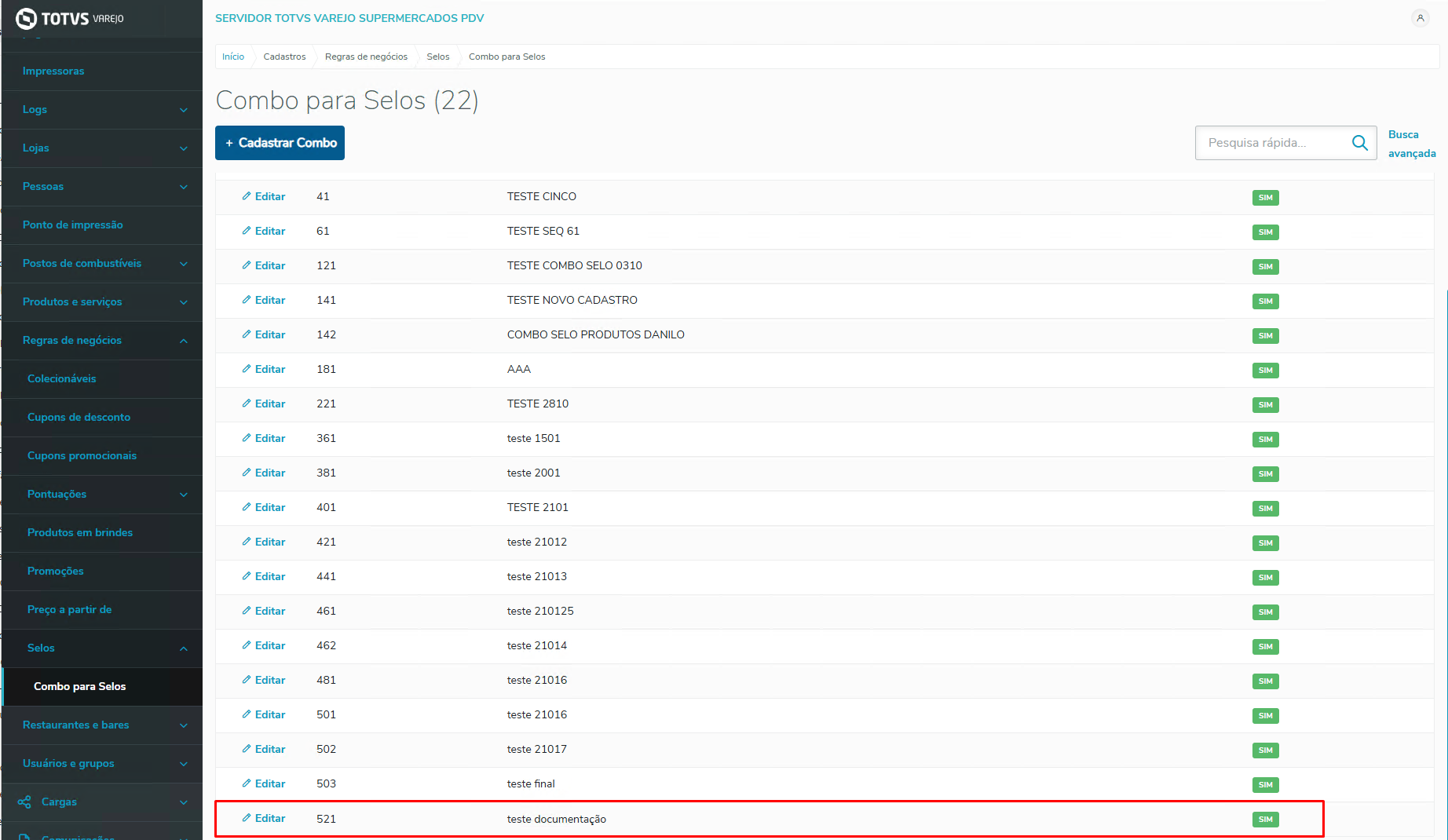Click the Selos breadcrumb link
The image size is (1448, 840).
click(x=438, y=57)
